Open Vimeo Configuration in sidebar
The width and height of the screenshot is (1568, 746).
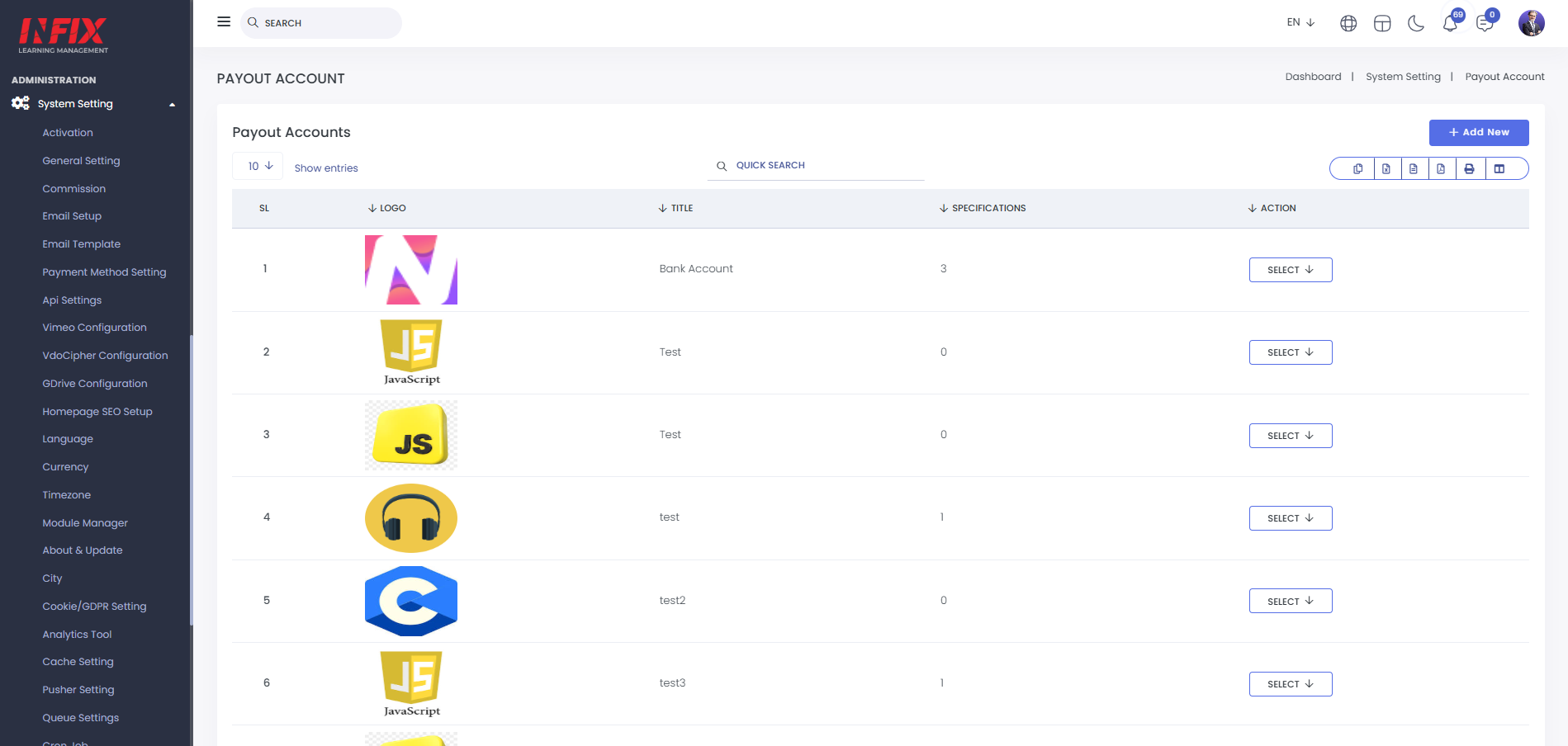(94, 328)
